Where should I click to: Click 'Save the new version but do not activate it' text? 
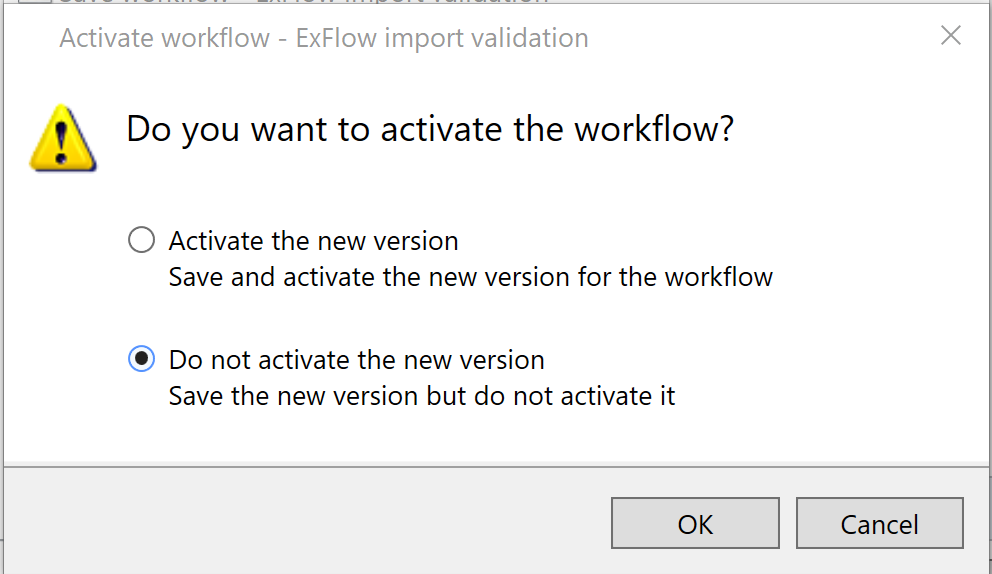click(421, 396)
